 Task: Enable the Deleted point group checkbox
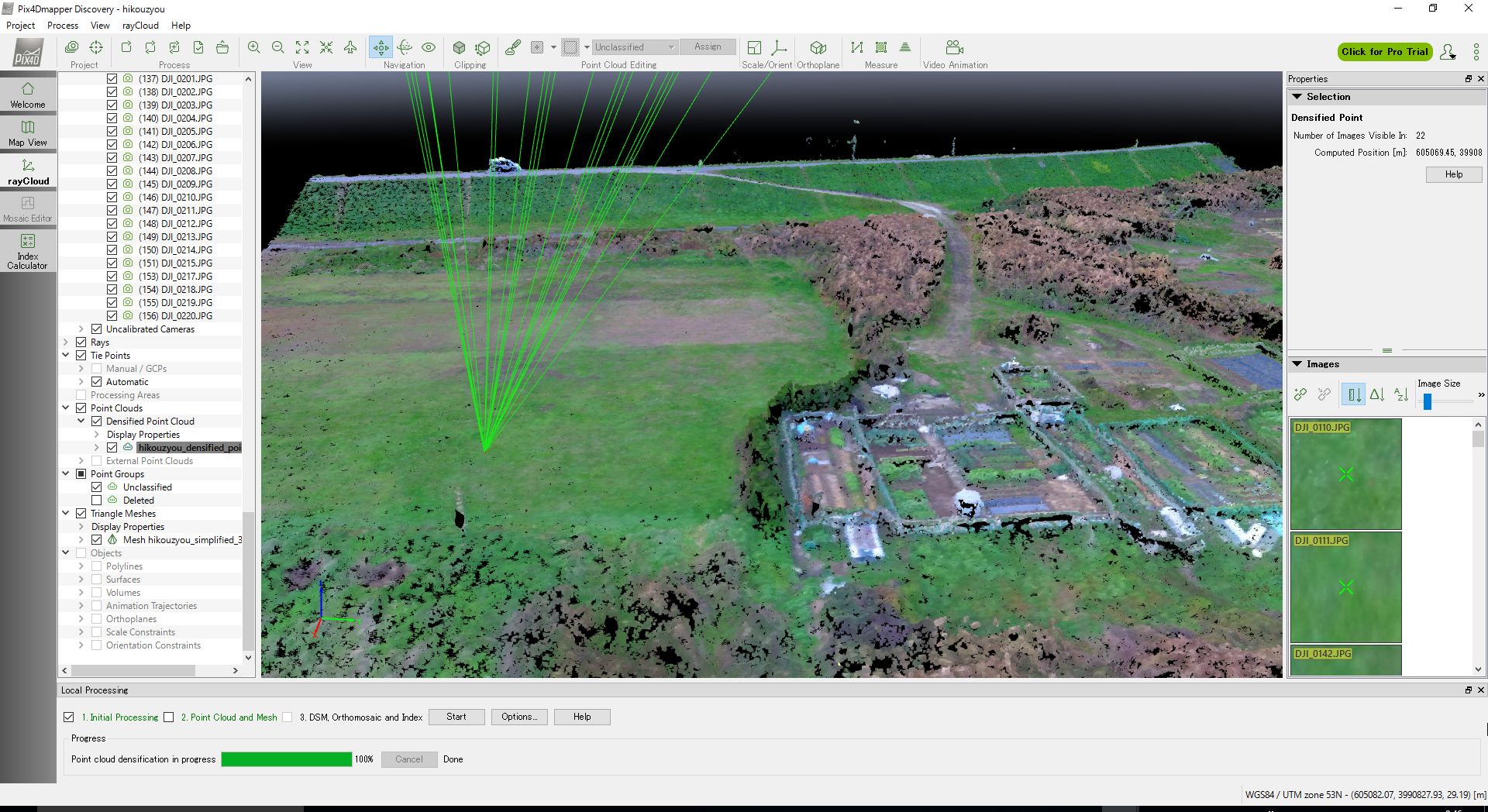click(96, 500)
